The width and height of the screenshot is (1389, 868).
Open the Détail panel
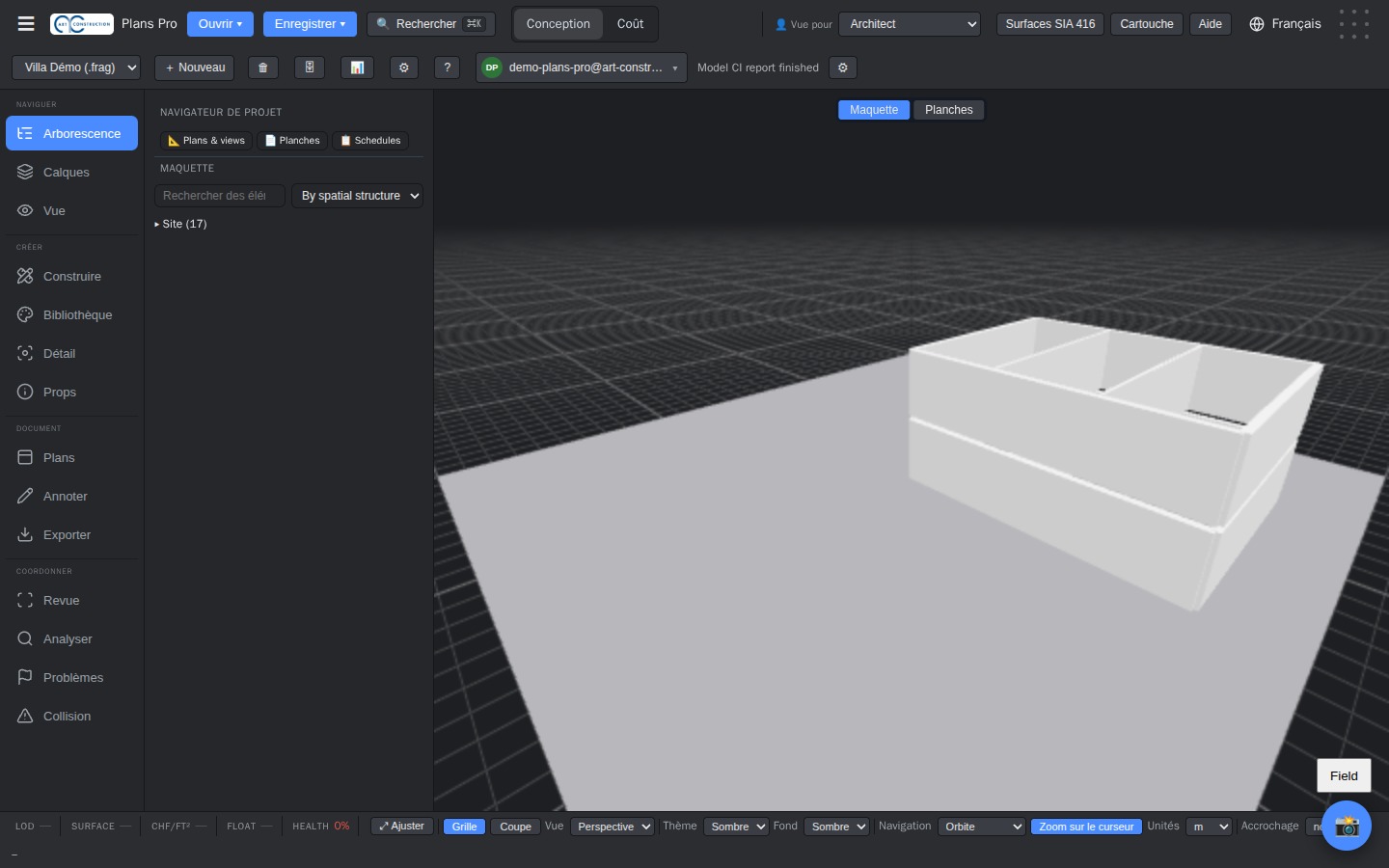(x=71, y=353)
